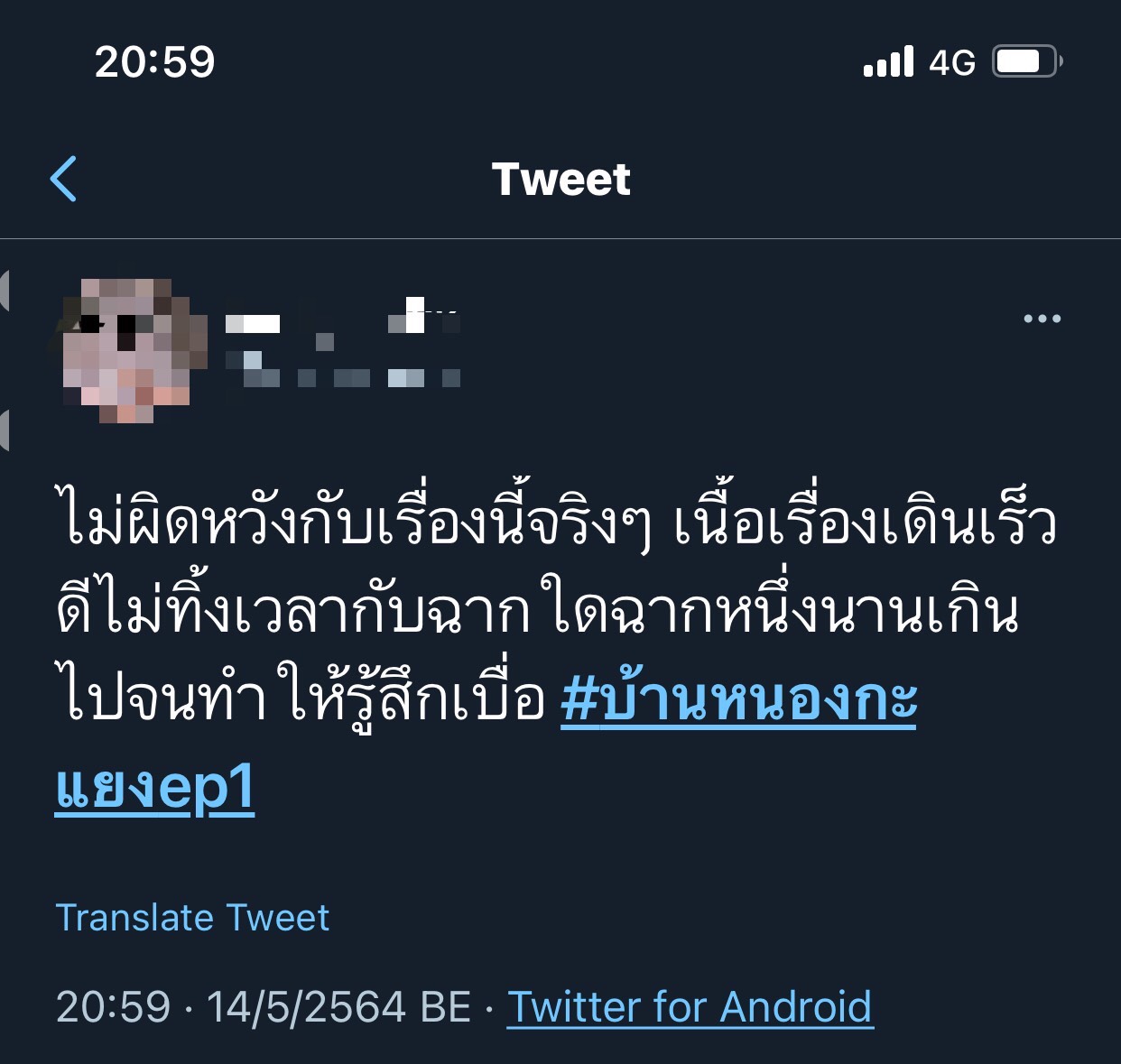Open the hashtag #บ้านหนองกะ link
Screen dimensions: 1121x1064
pos(738,699)
